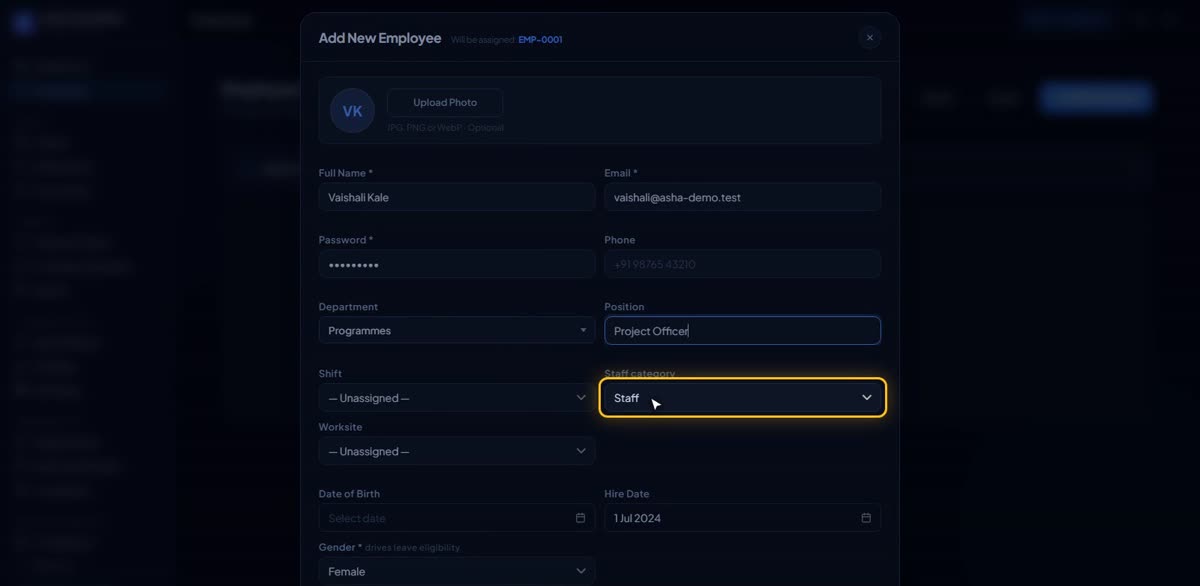
Task: Edit the Email field
Action: point(742,197)
